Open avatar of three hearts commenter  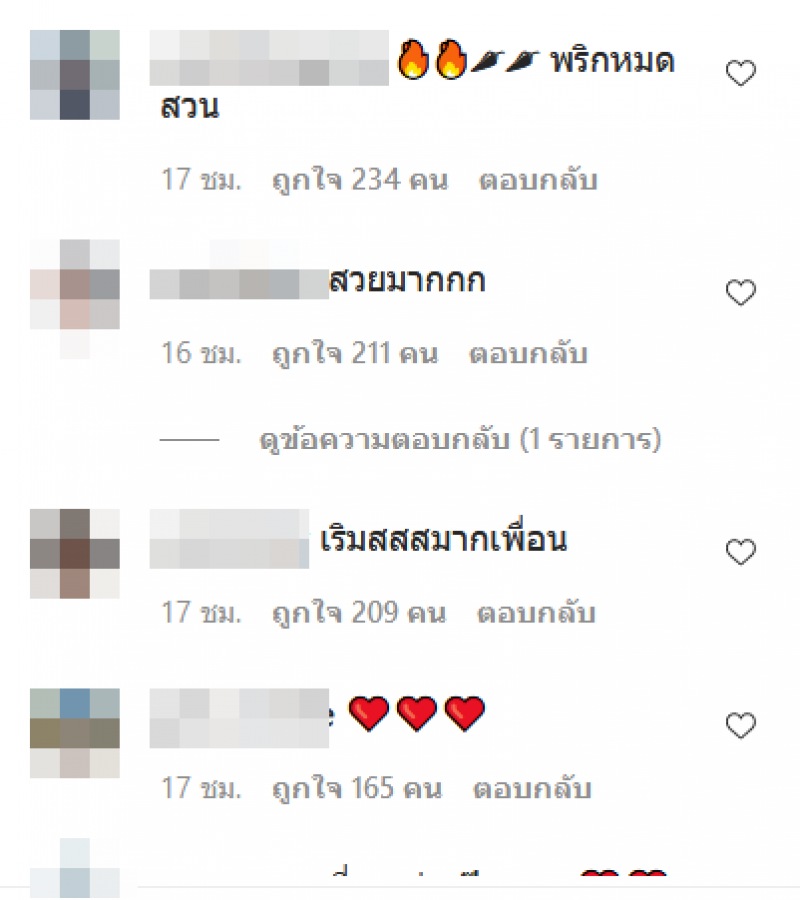coord(75,733)
